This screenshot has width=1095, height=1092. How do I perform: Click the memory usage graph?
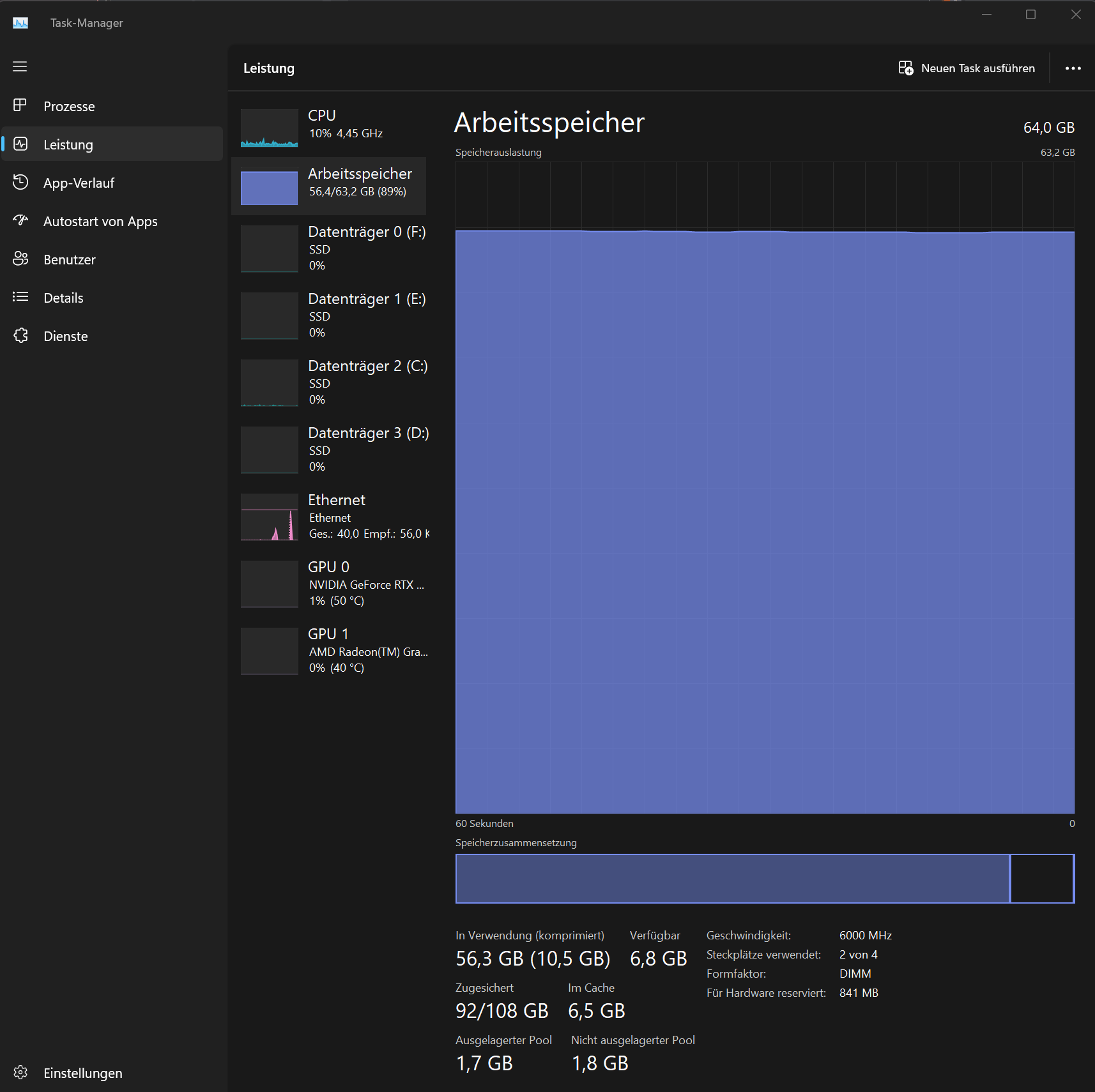[765, 488]
